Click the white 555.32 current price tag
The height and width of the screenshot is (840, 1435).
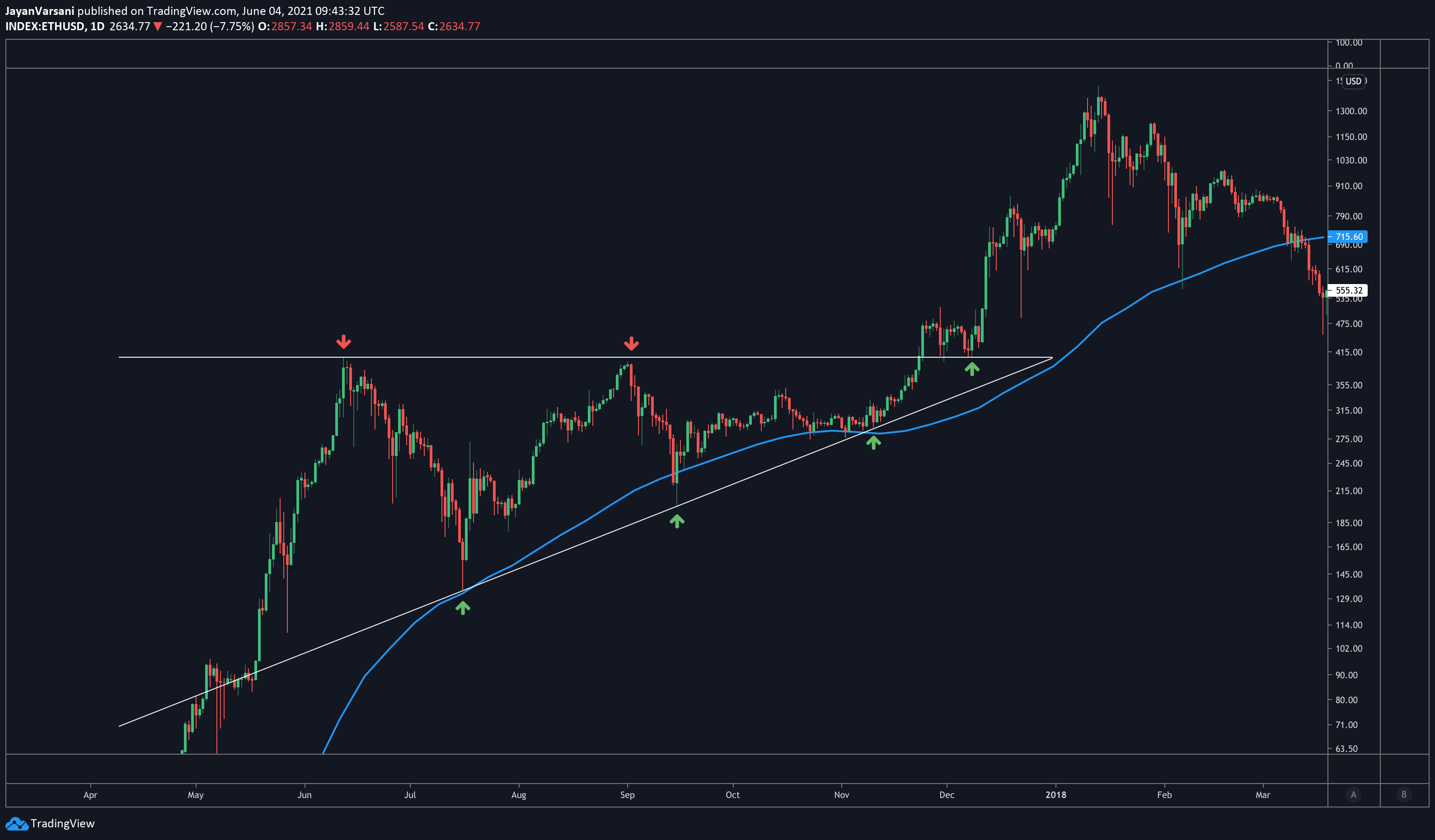1347,290
